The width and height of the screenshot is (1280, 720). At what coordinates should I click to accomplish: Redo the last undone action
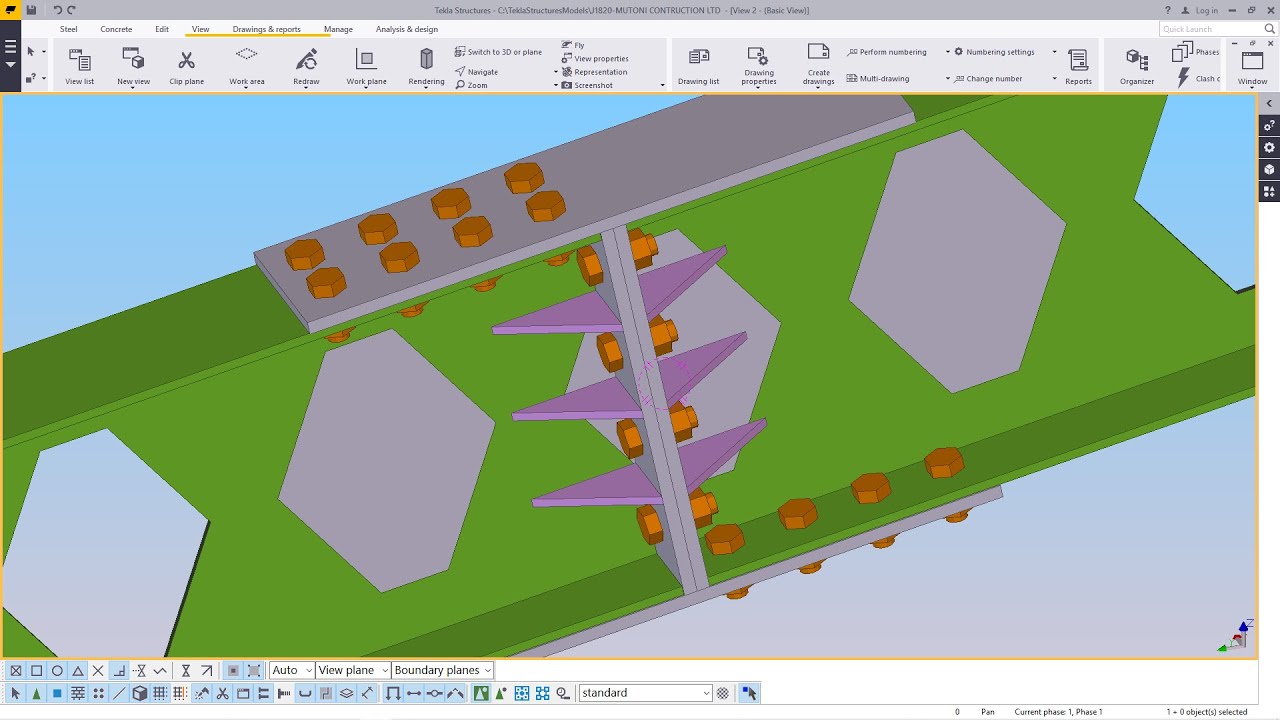coord(70,10)
